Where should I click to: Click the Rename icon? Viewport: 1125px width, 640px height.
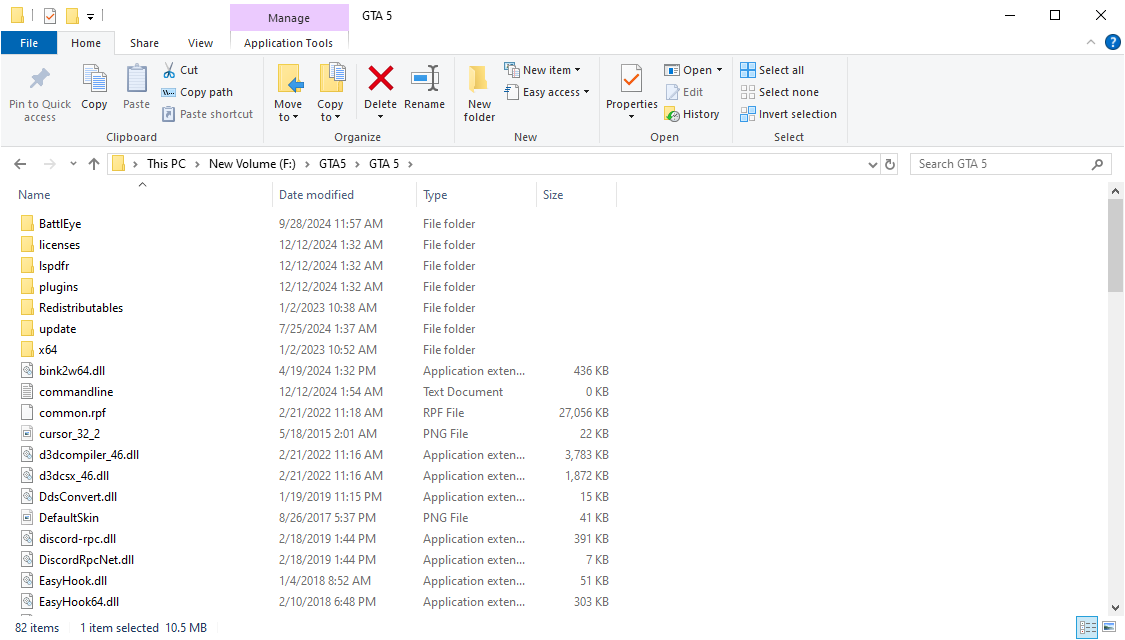425,79
